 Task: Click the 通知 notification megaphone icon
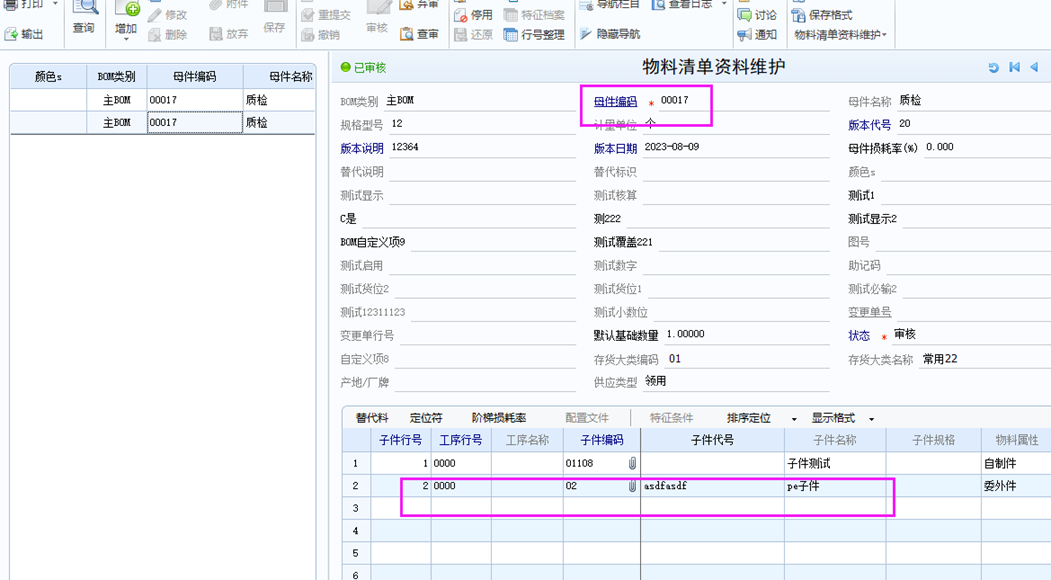click(x=744, y=34)
